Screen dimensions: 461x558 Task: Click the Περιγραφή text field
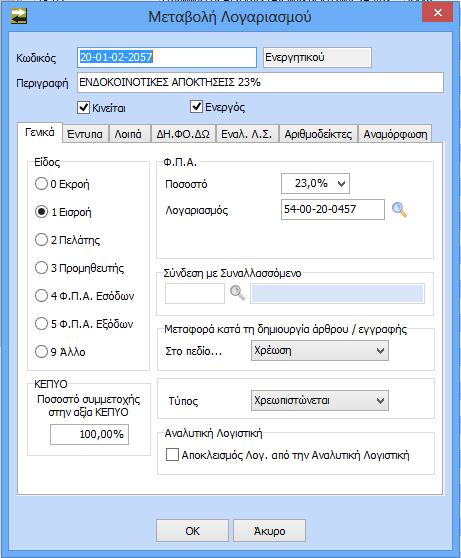pos(260,83)
